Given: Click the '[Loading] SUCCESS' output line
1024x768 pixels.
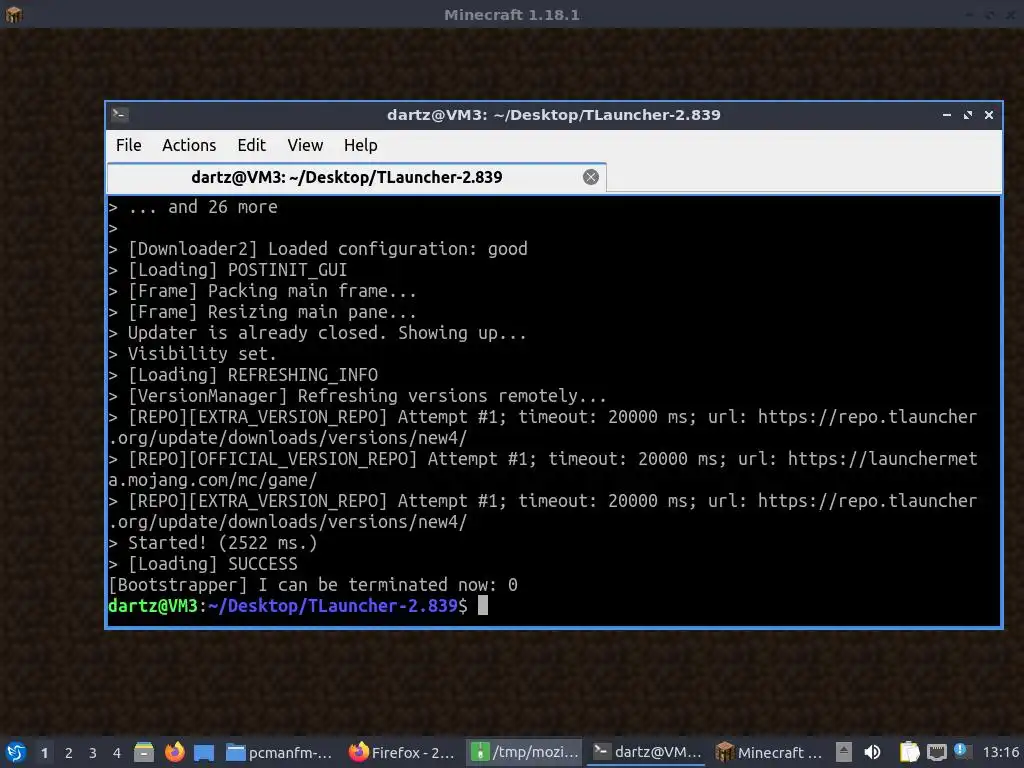Looking at the screenshot, I should click(x=203, y=564).
